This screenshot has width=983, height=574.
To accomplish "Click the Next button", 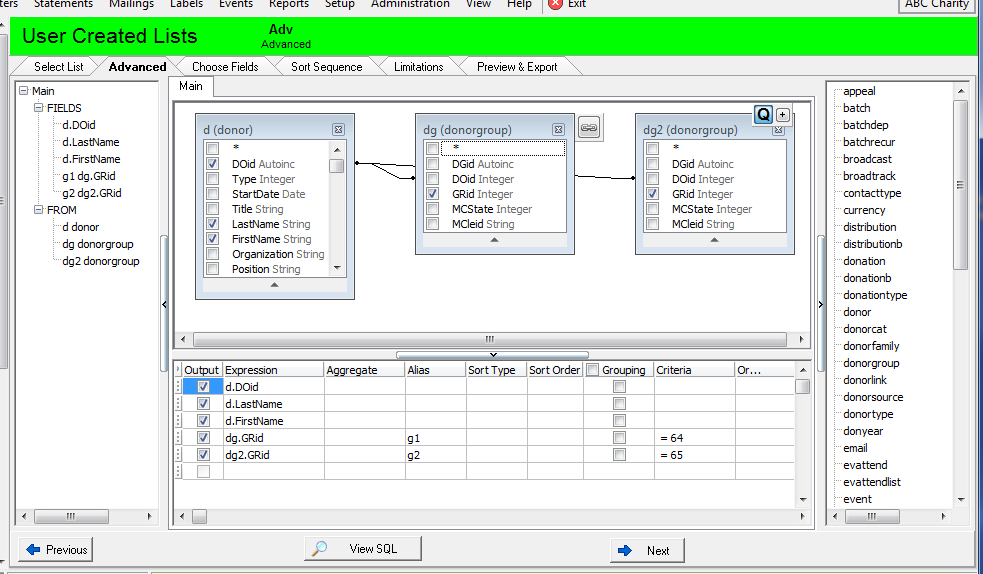I will (x=646, y=550).
